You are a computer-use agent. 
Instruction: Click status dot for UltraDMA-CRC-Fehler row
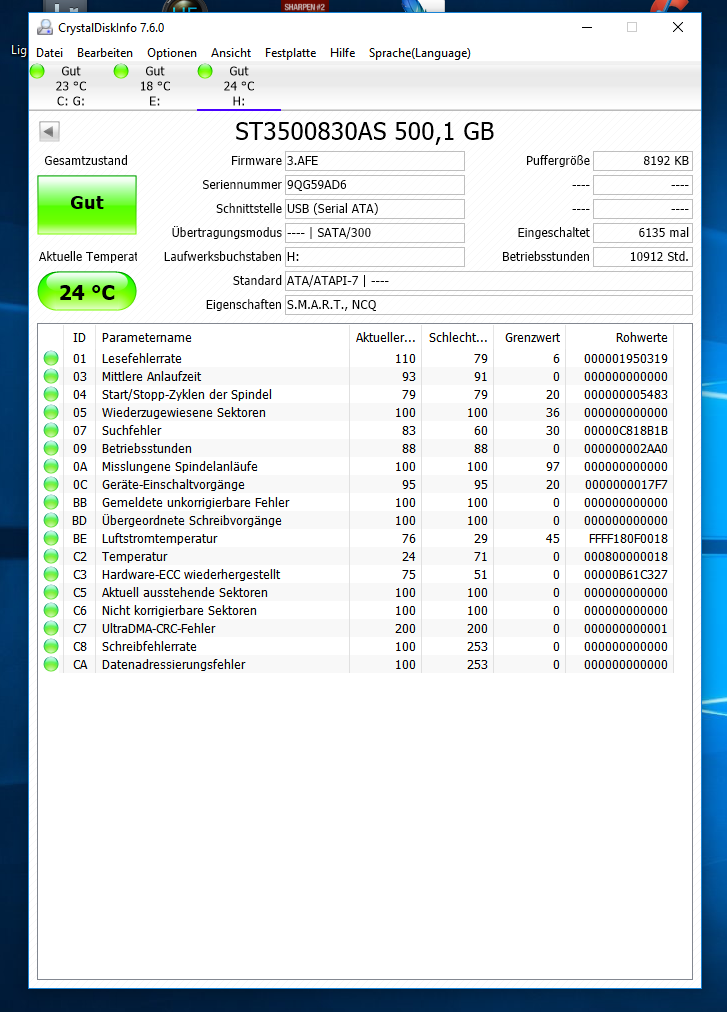(51, 629)
